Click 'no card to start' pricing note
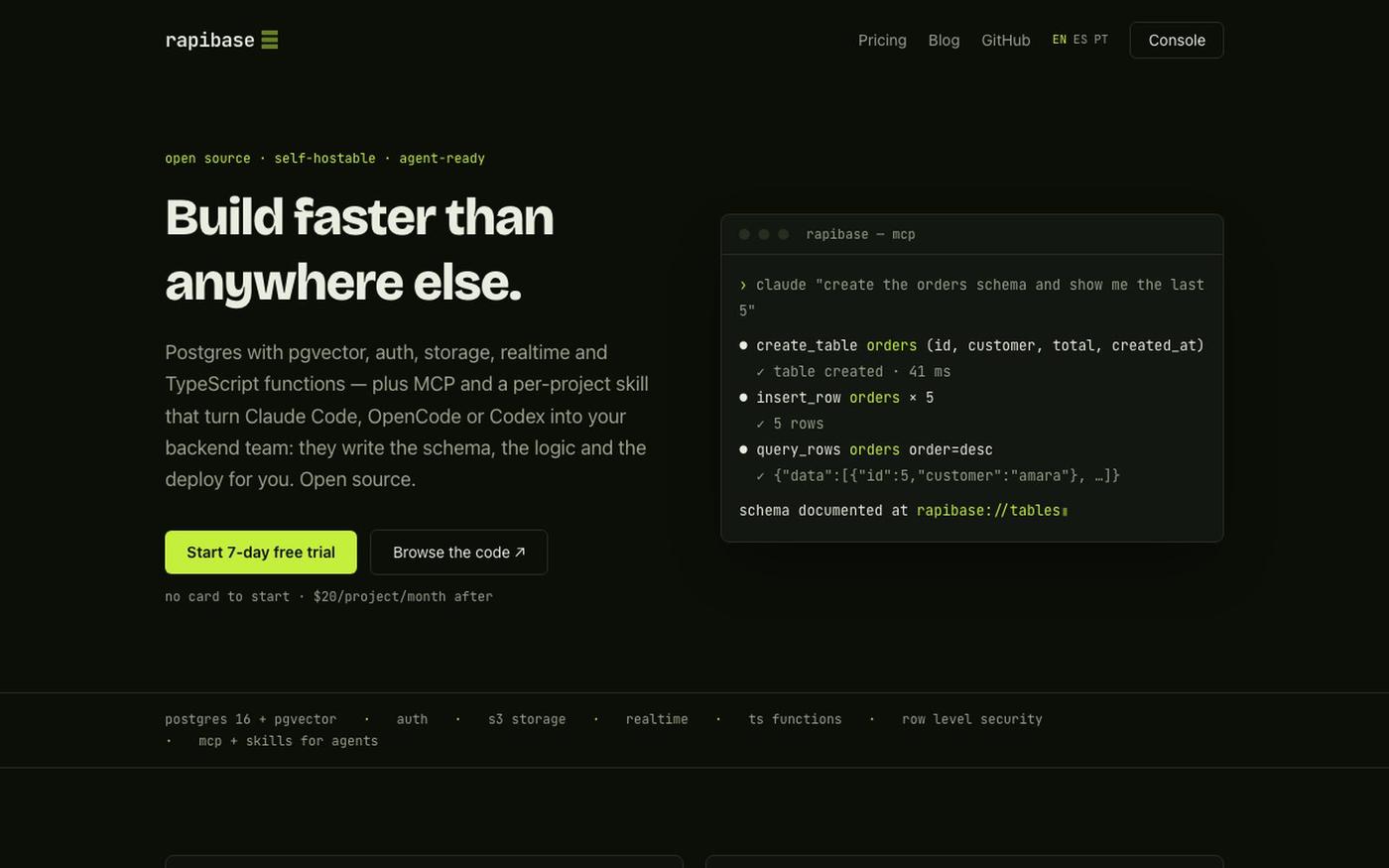Viewport: 1389px width, 868px height. point(227,596)
